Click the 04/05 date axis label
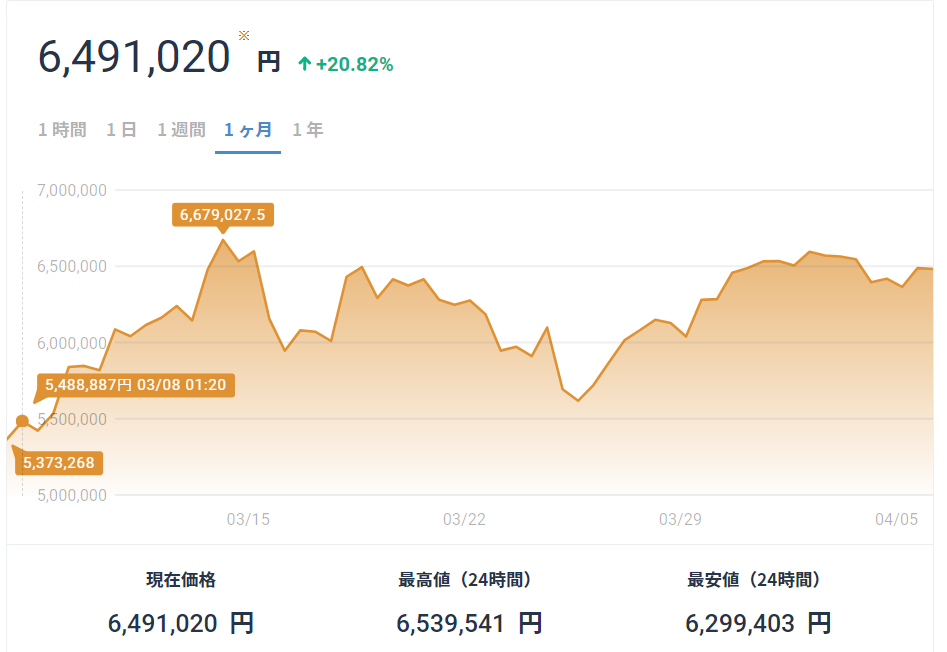The width and height of the screenshot is (947, 652). click(897, 519)
